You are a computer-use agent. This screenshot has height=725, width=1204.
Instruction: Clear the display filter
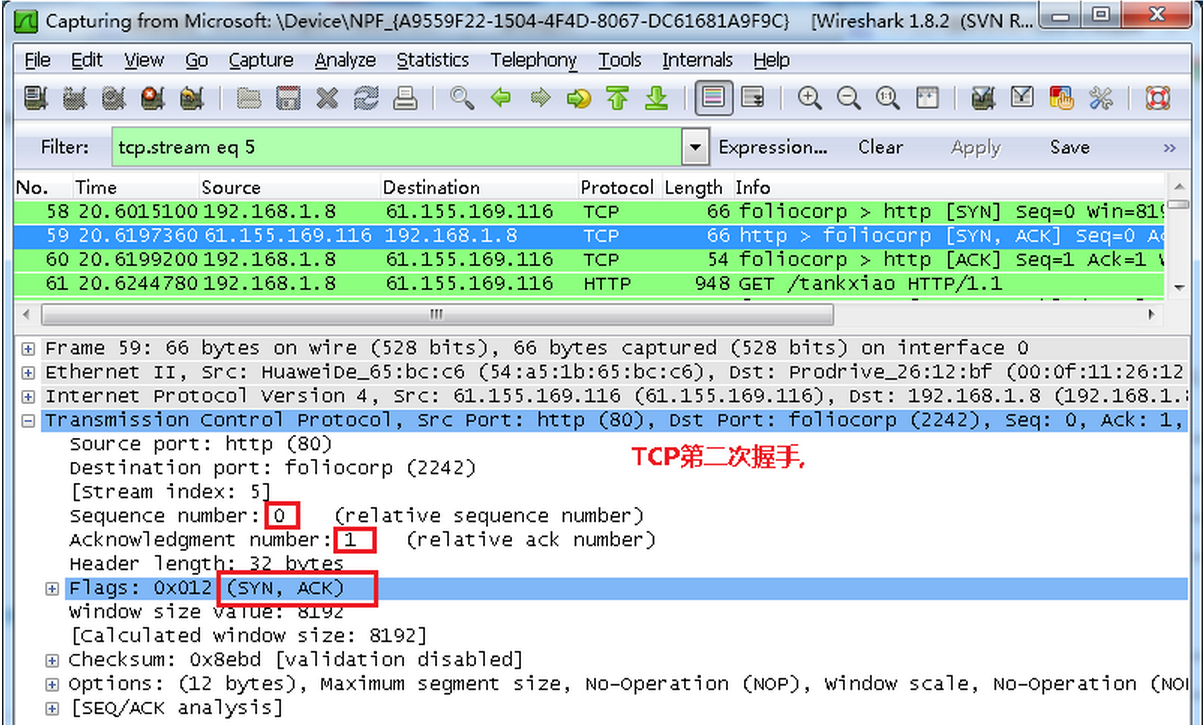(880, 147)
